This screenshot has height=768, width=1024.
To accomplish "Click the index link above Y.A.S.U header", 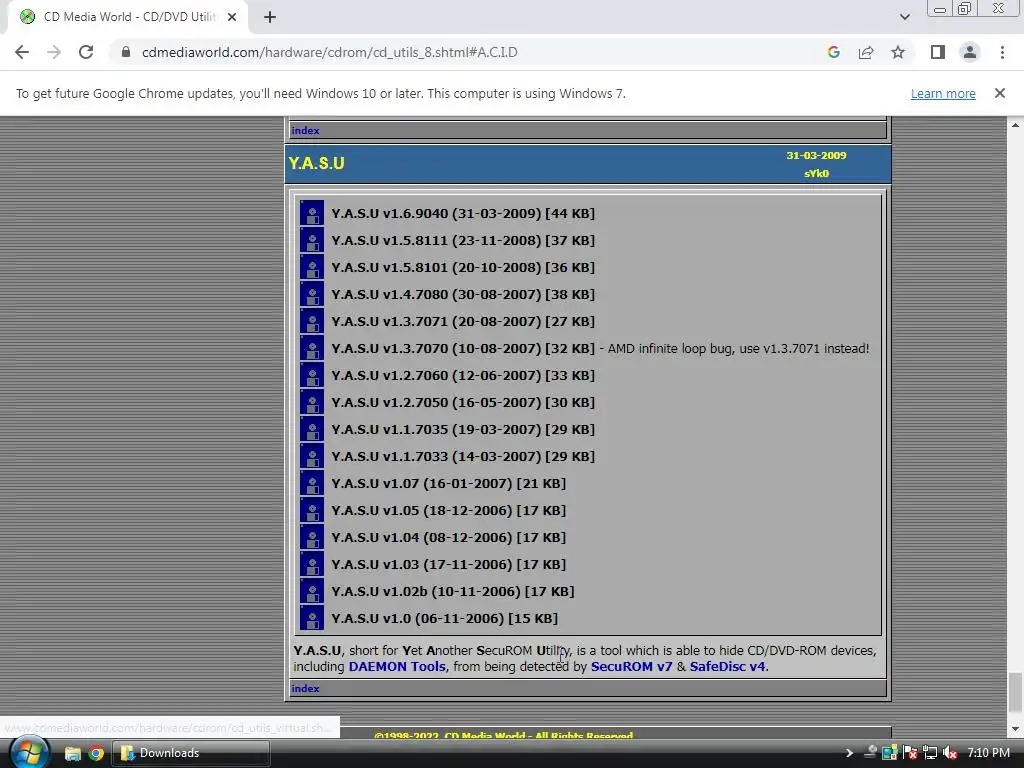I will point(305,131).
